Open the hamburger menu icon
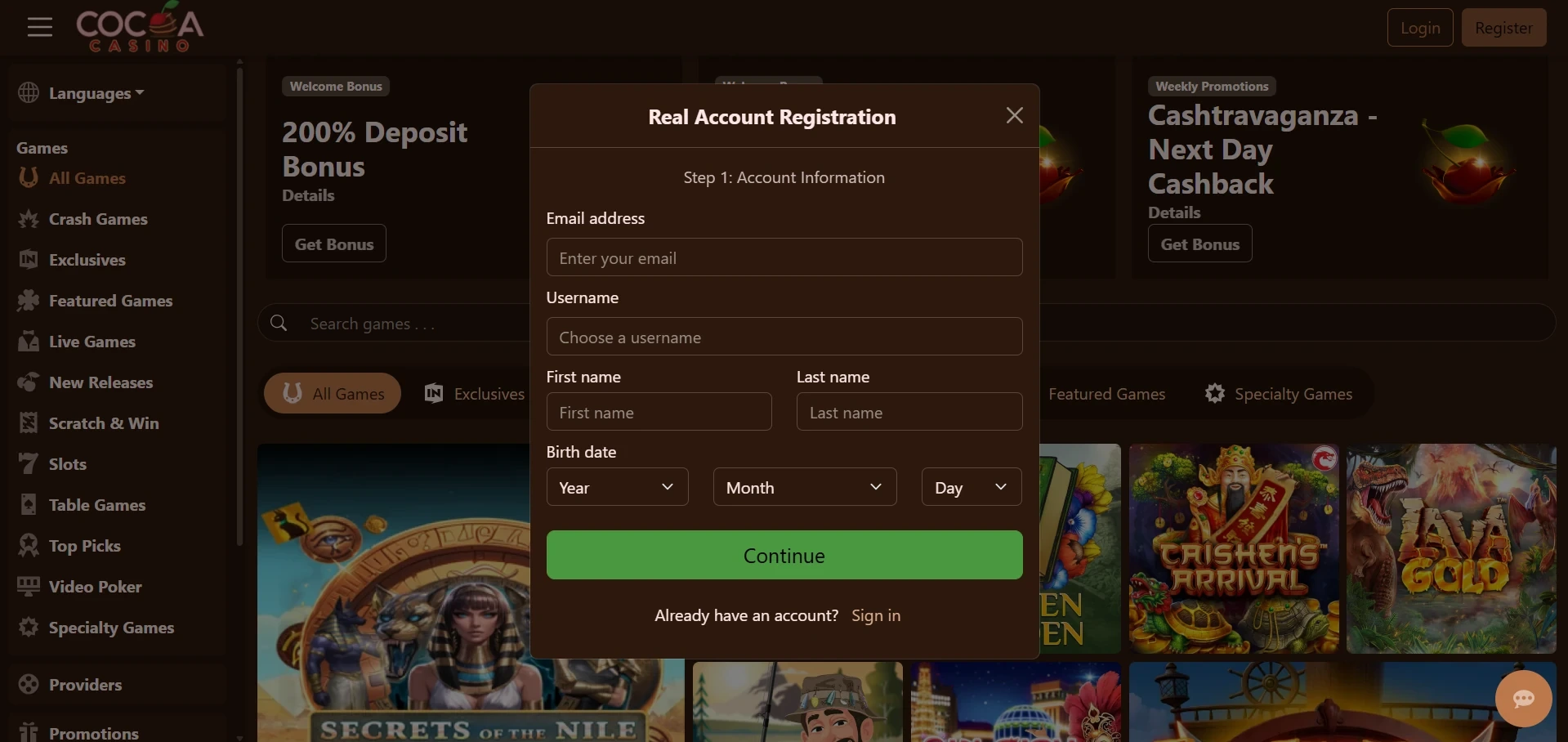Image resolution: width=1568 pixels, height=742 pixels. click(x=39, y=27)
